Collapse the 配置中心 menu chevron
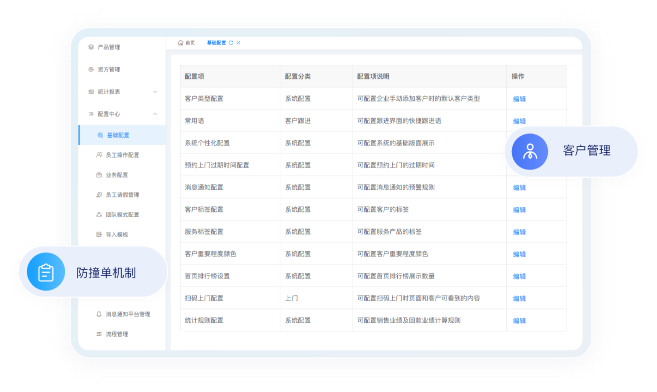This screenshot has height=392, width=657. 155,114
